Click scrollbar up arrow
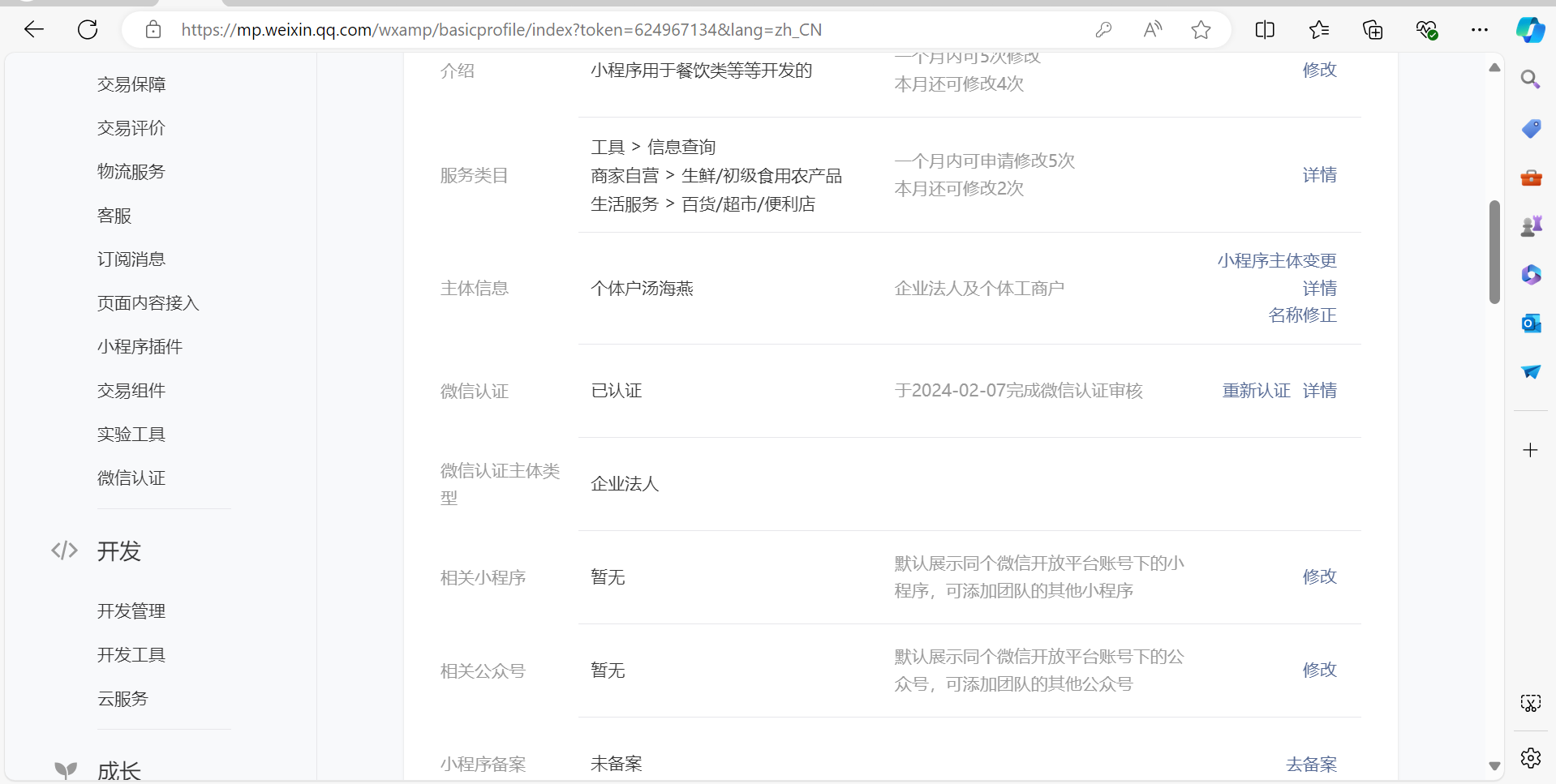The image size is (1556, 784). 1494,68
